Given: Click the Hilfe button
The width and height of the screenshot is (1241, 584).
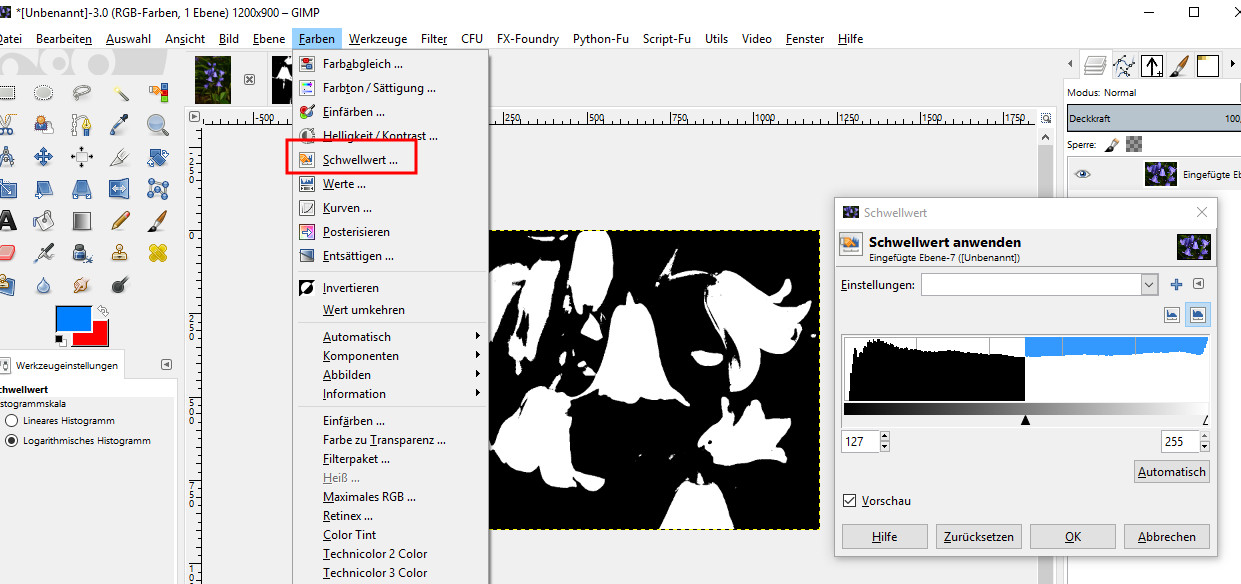Looking at the screenshot, I should point(885,536).
